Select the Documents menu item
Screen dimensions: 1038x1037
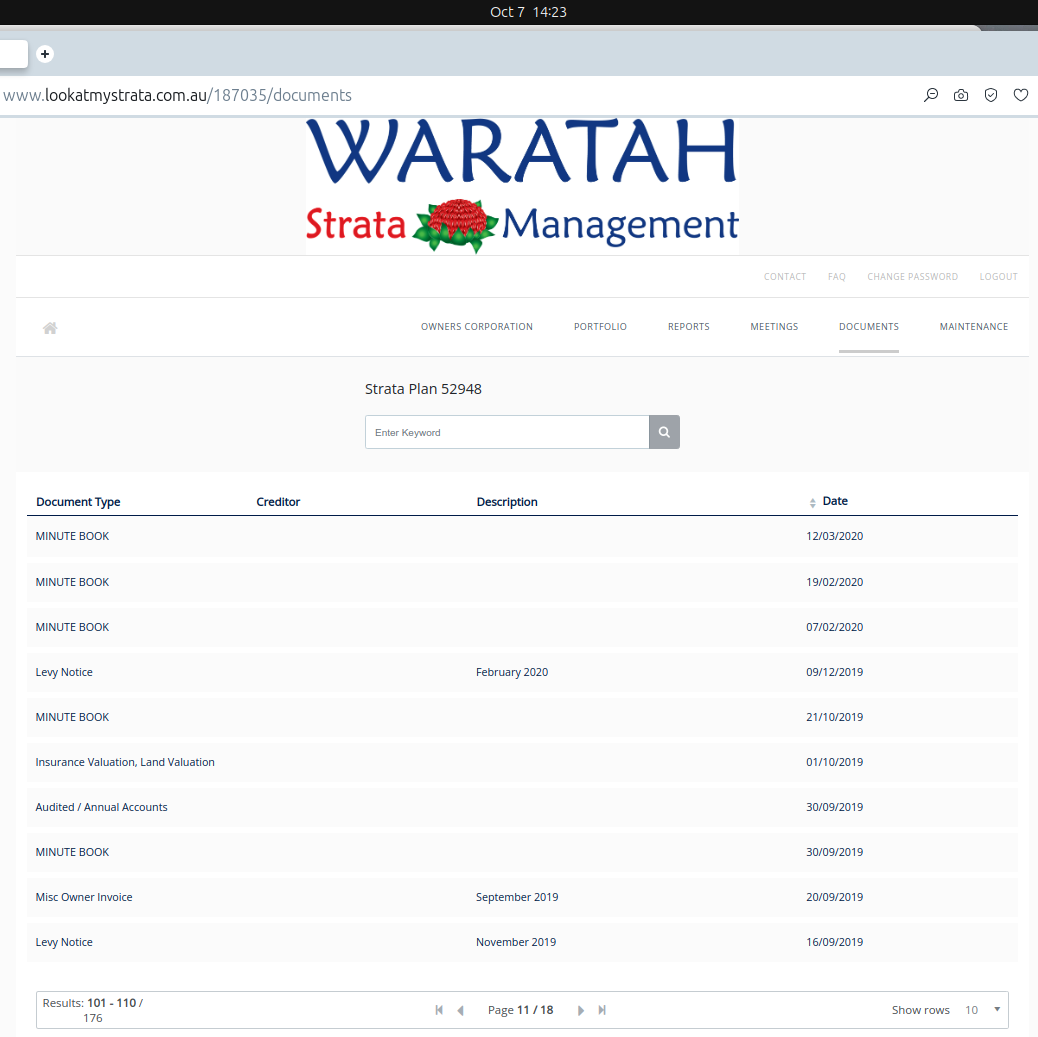coord(869,326)
